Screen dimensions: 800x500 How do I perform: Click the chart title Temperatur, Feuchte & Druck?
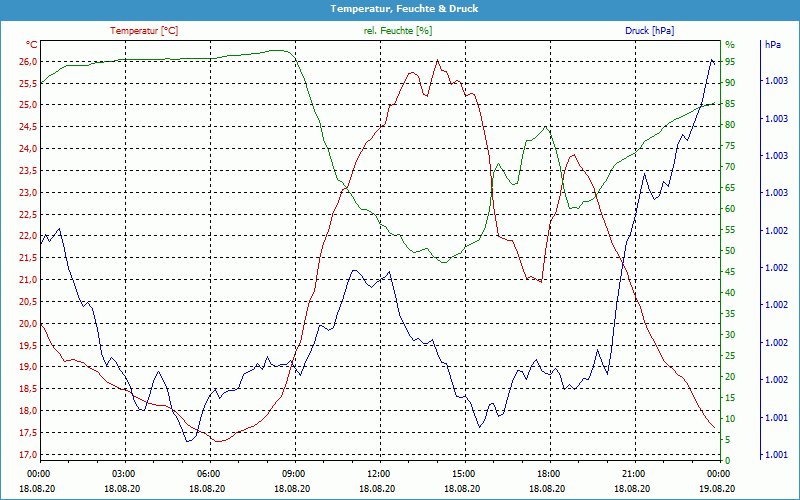point(399,9)
